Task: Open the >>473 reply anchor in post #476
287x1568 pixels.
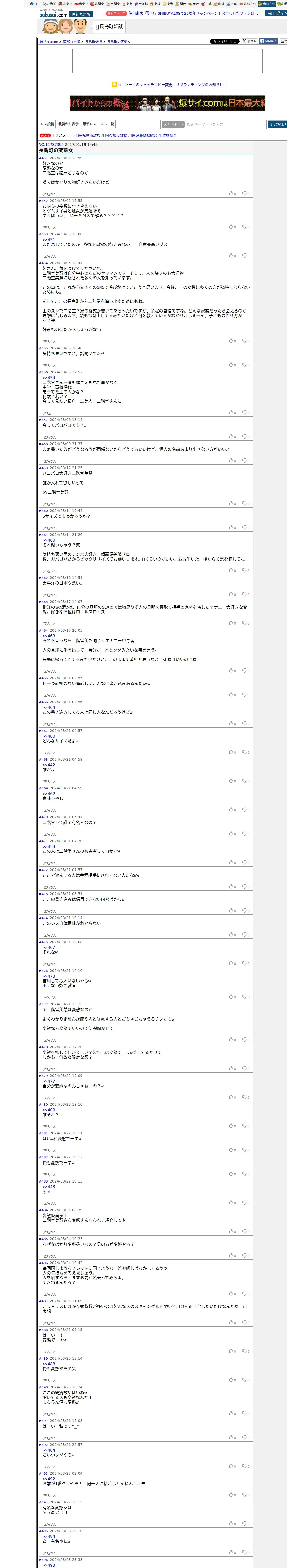Action: [x=49, y=976]
